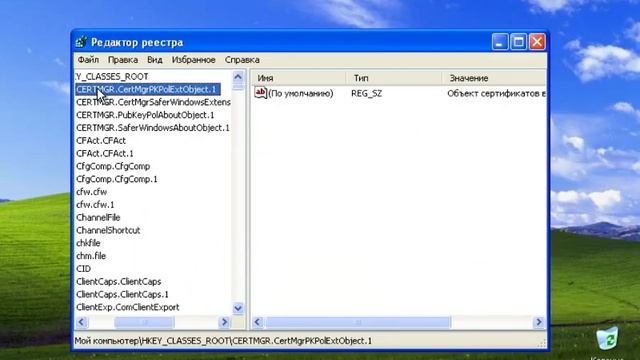The width and height of the screenshot is (640, 360).
Task: Select CERTMGR.SaferWindowsAboutObject.1 key
Action: 153,128
